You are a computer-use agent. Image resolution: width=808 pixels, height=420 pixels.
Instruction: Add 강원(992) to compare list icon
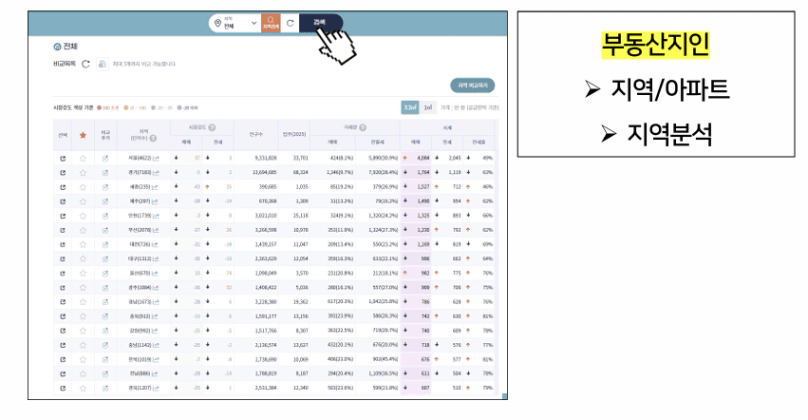click(105, 330)
